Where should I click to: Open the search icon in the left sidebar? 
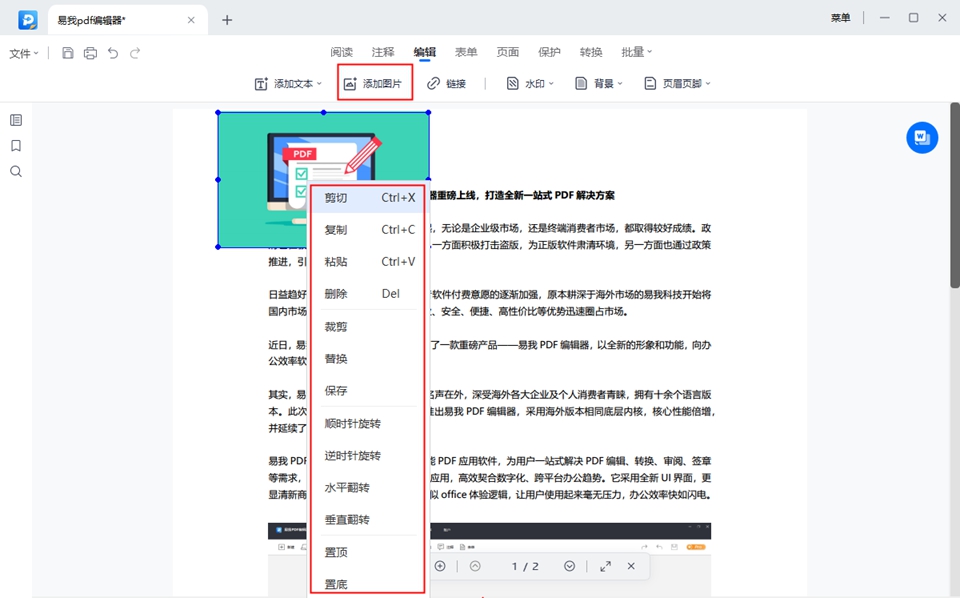tap(16, 171)
